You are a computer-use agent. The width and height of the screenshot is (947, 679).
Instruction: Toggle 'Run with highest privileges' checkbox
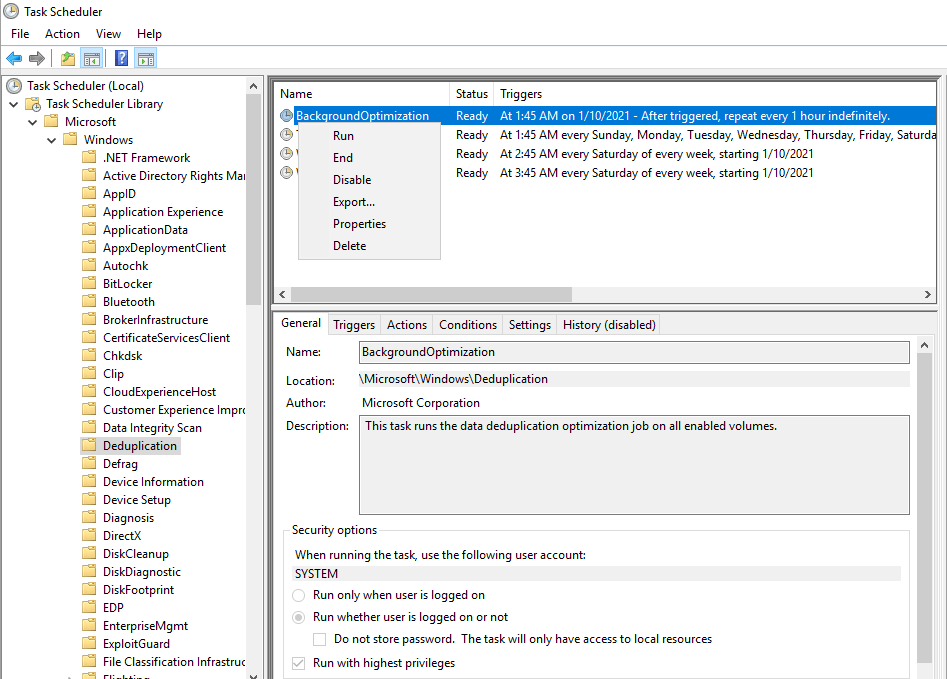[298, 663]
